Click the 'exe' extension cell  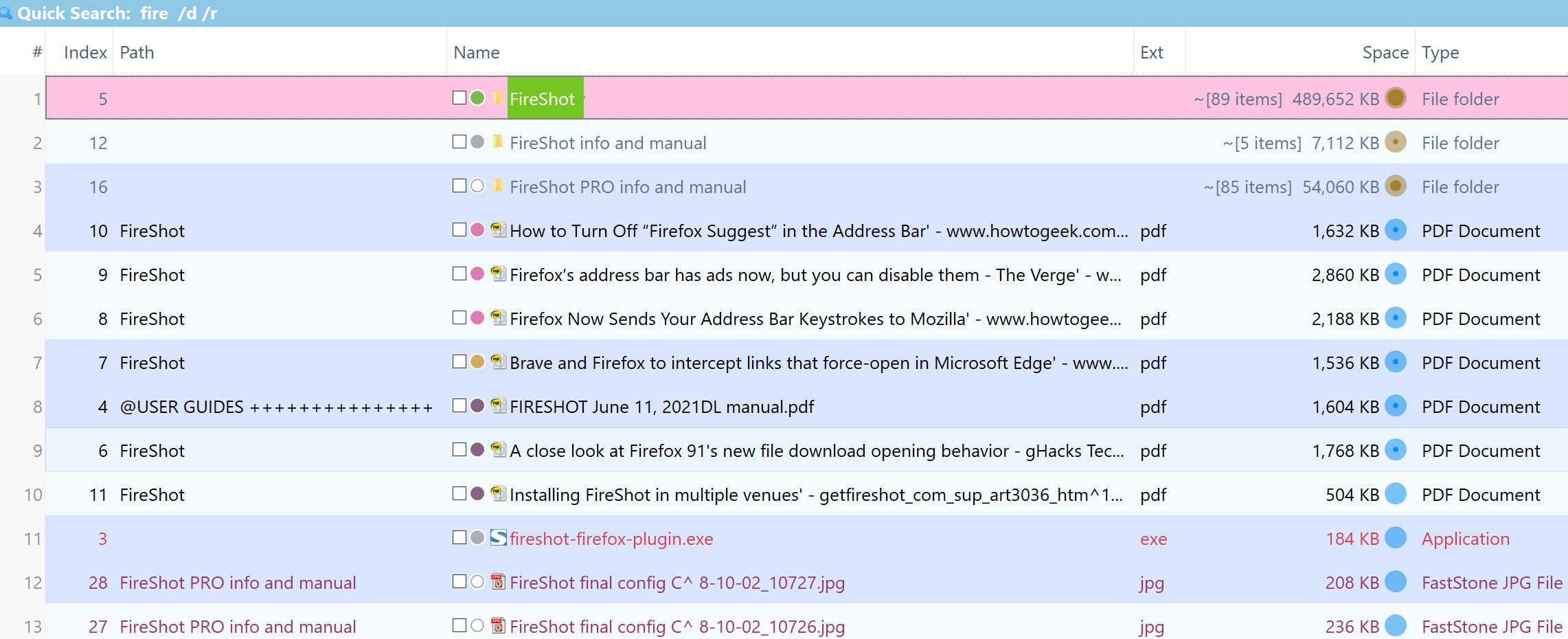coord(1153,539)
